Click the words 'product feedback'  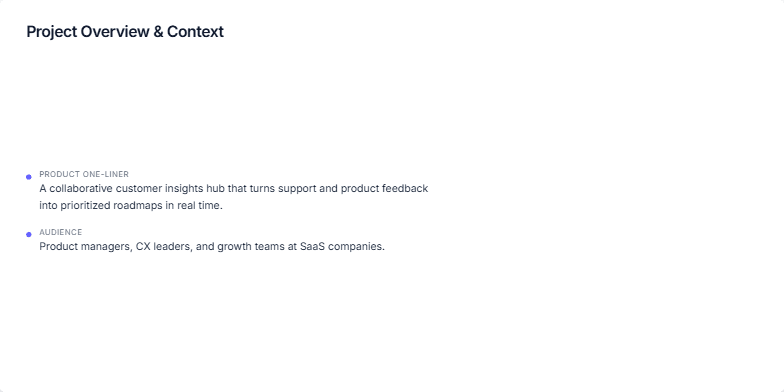384,188
